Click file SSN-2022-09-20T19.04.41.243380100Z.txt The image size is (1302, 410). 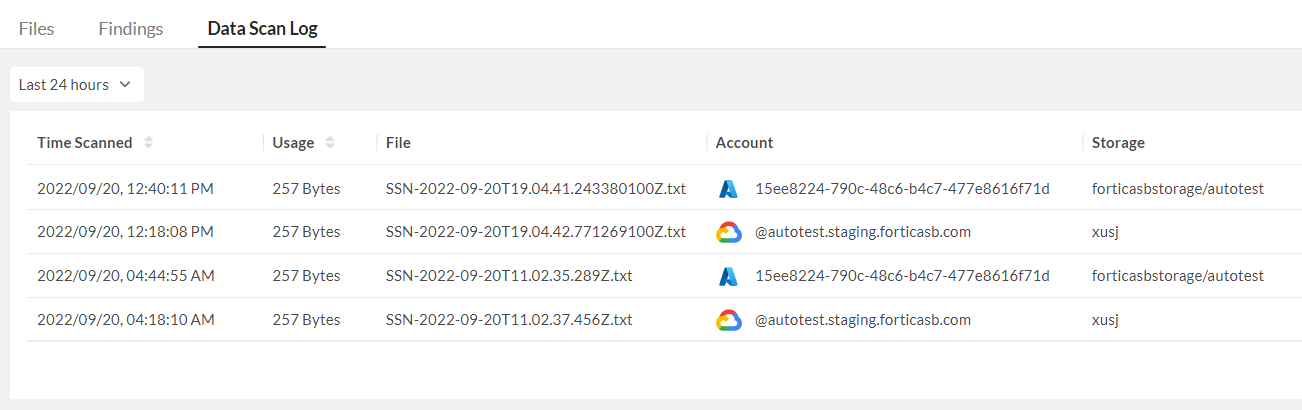(x=535, y=188)
